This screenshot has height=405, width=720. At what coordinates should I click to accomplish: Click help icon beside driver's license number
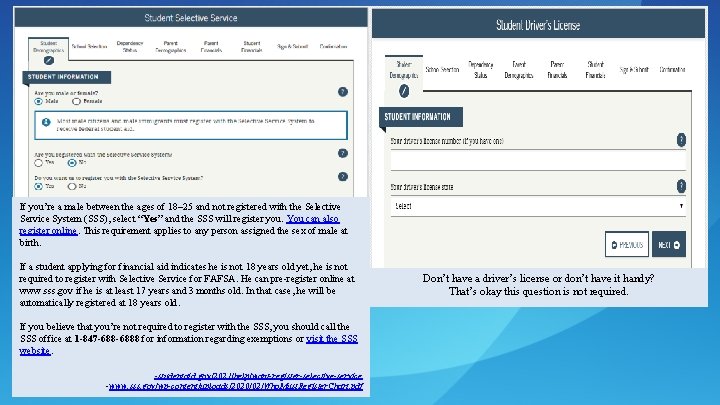(x=681, y=140)
